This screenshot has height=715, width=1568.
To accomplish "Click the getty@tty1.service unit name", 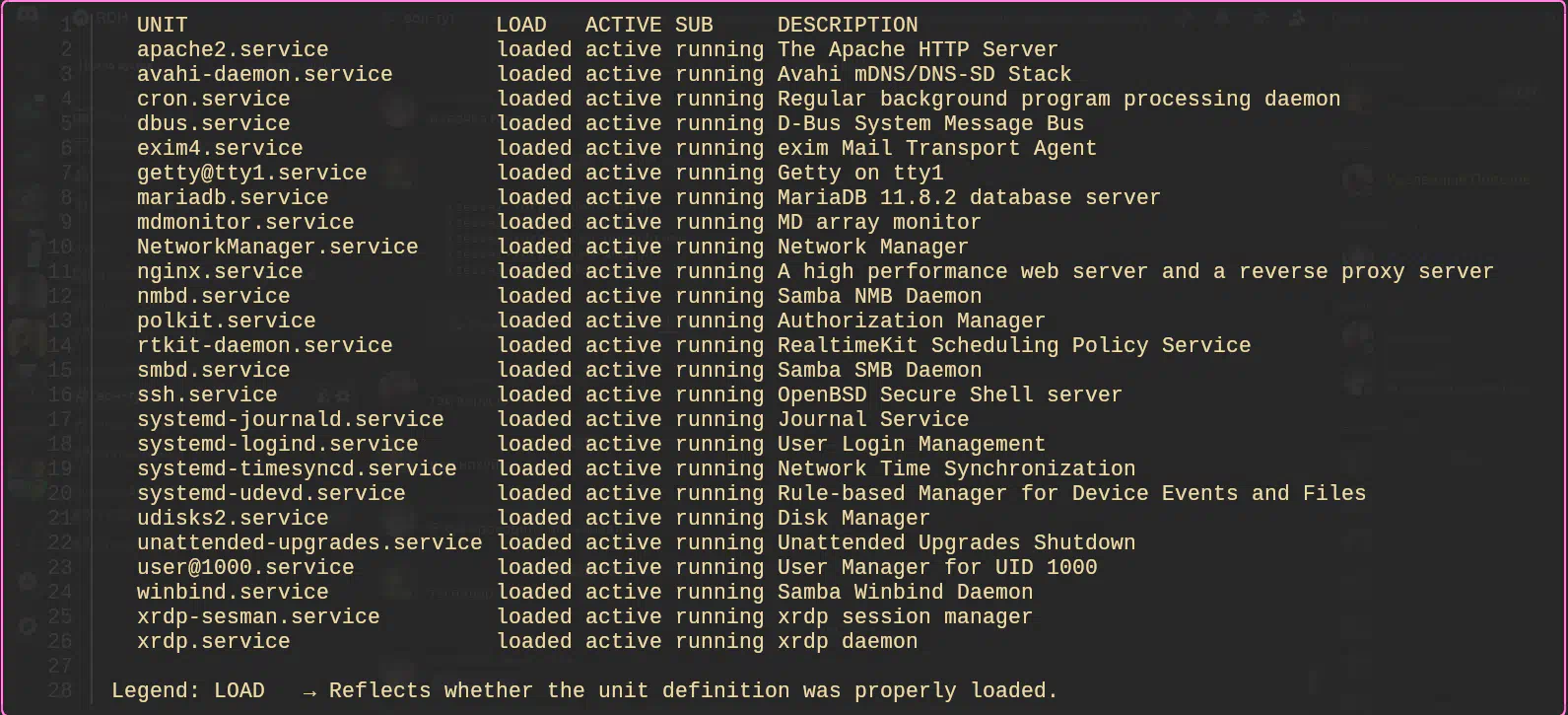I will [x=251, y=174].
